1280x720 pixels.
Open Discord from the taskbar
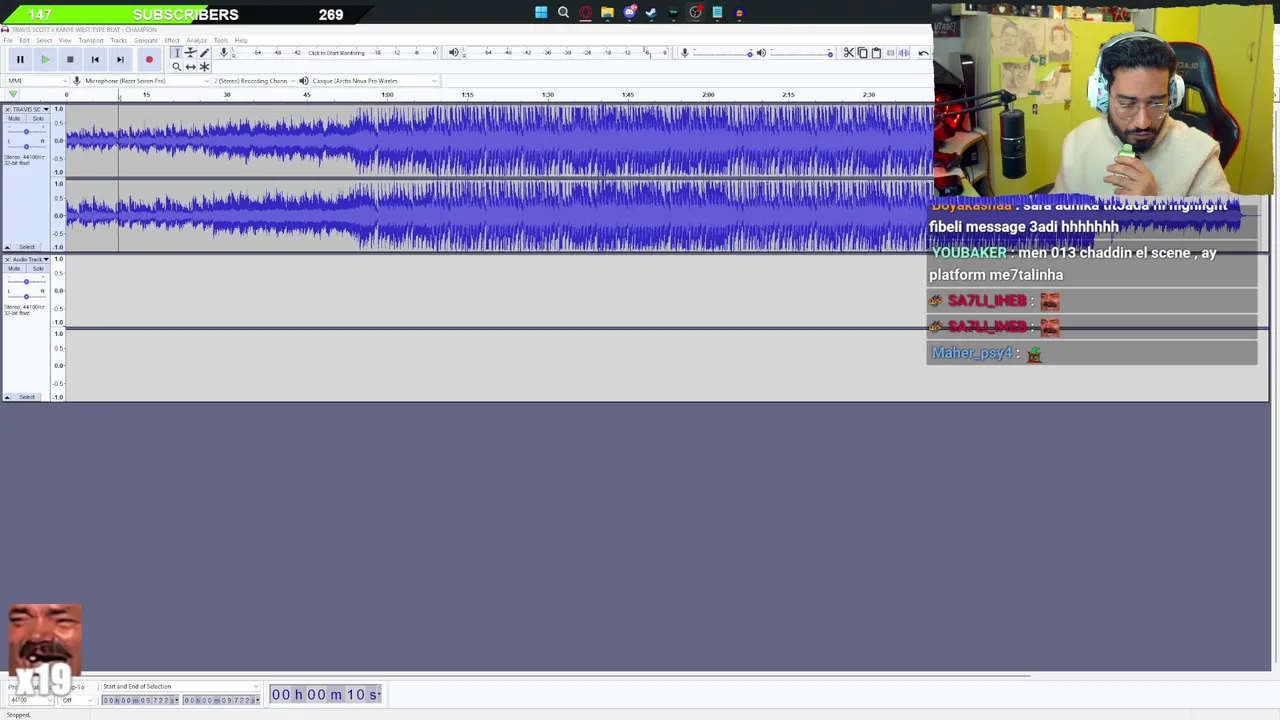pyautogui.click(x=629, y=12)
